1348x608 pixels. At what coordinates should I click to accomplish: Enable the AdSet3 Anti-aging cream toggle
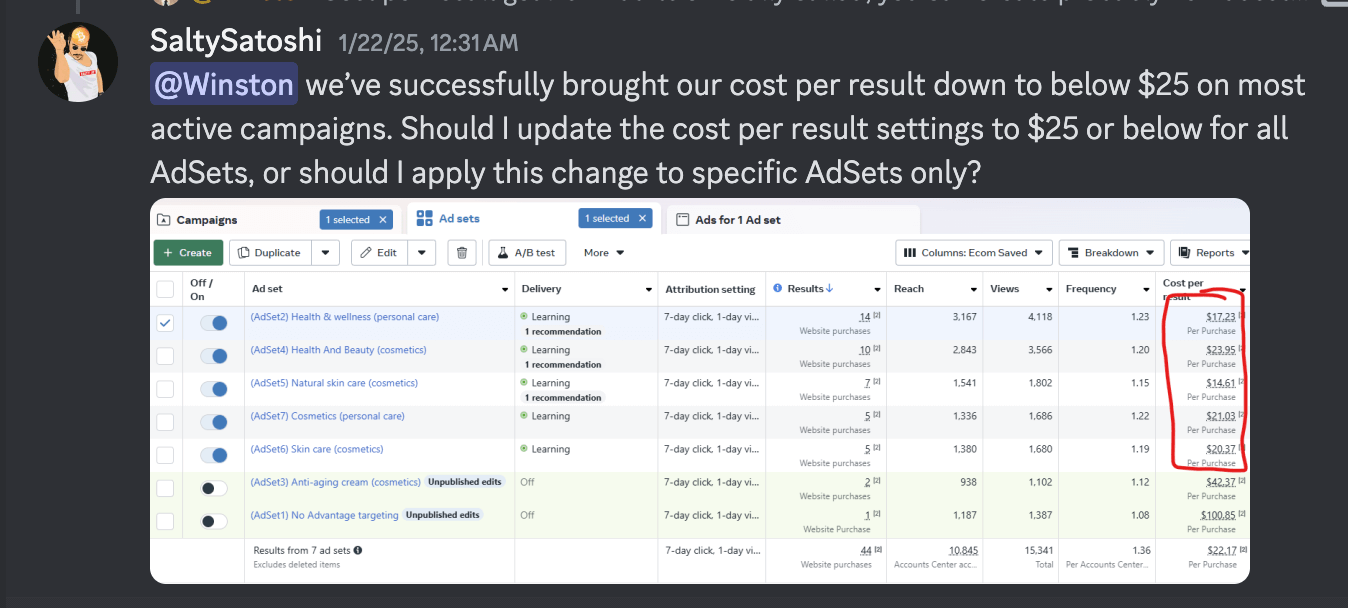[214, 488]
